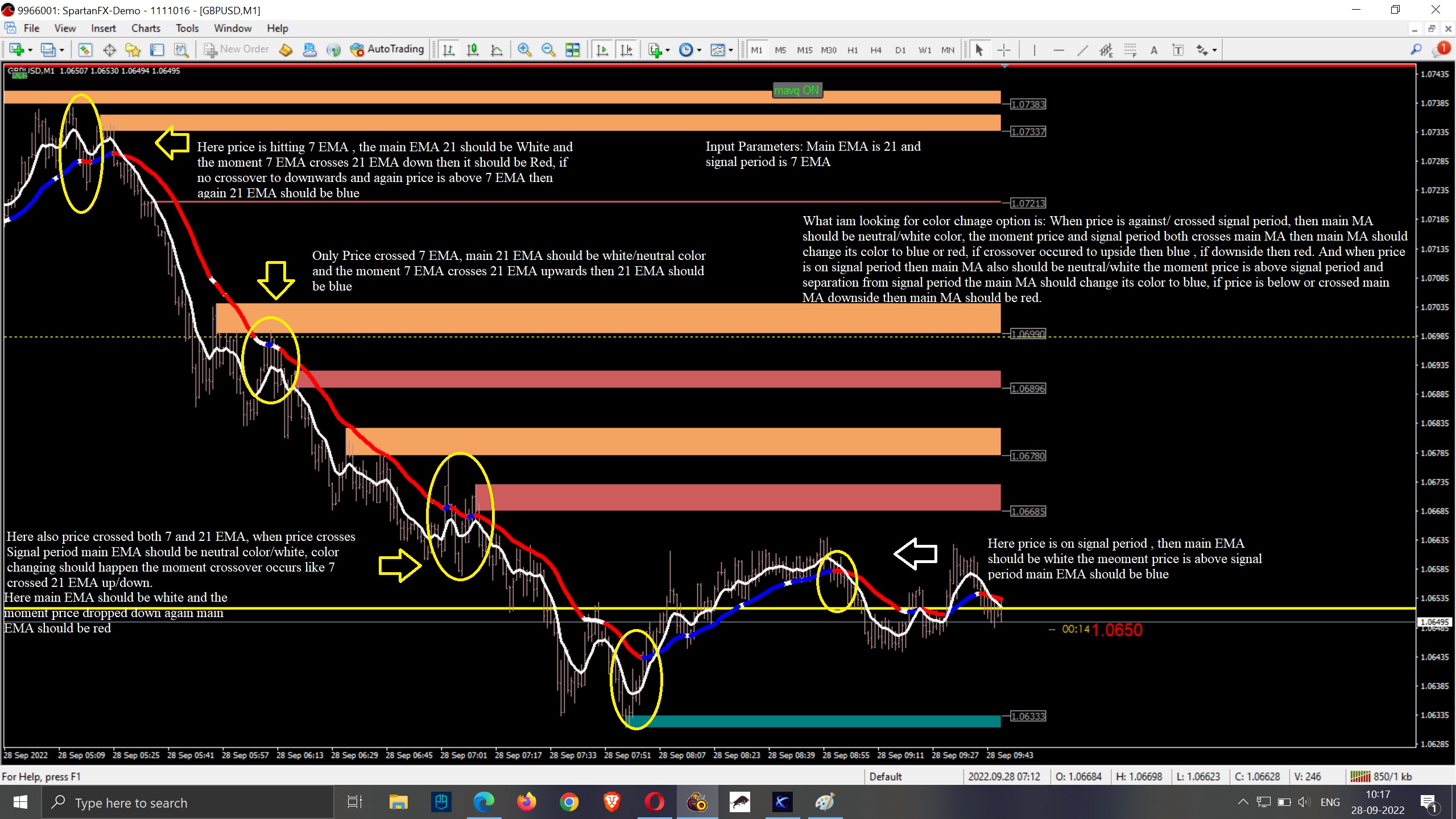
Task: Toggle chart Auto Scroll
Action: (x=602, y=50)
